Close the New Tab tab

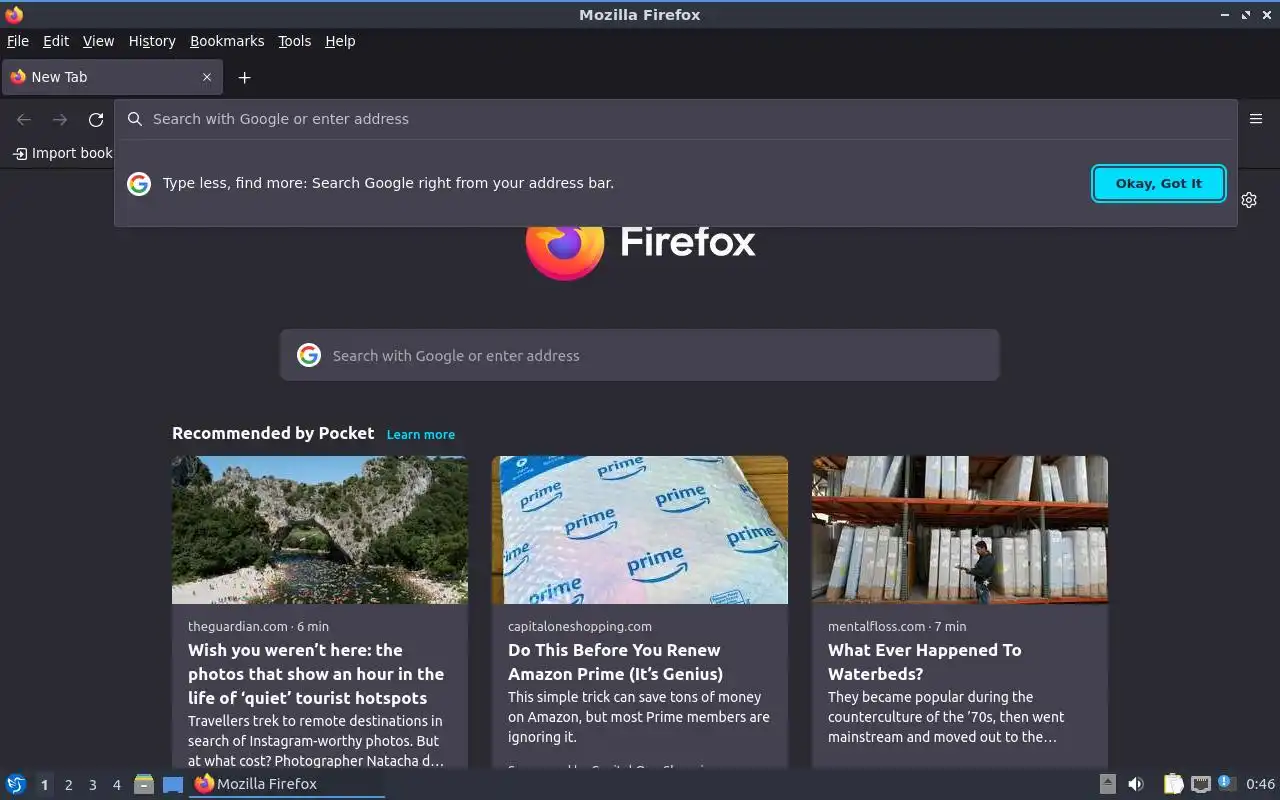point(207,77)
